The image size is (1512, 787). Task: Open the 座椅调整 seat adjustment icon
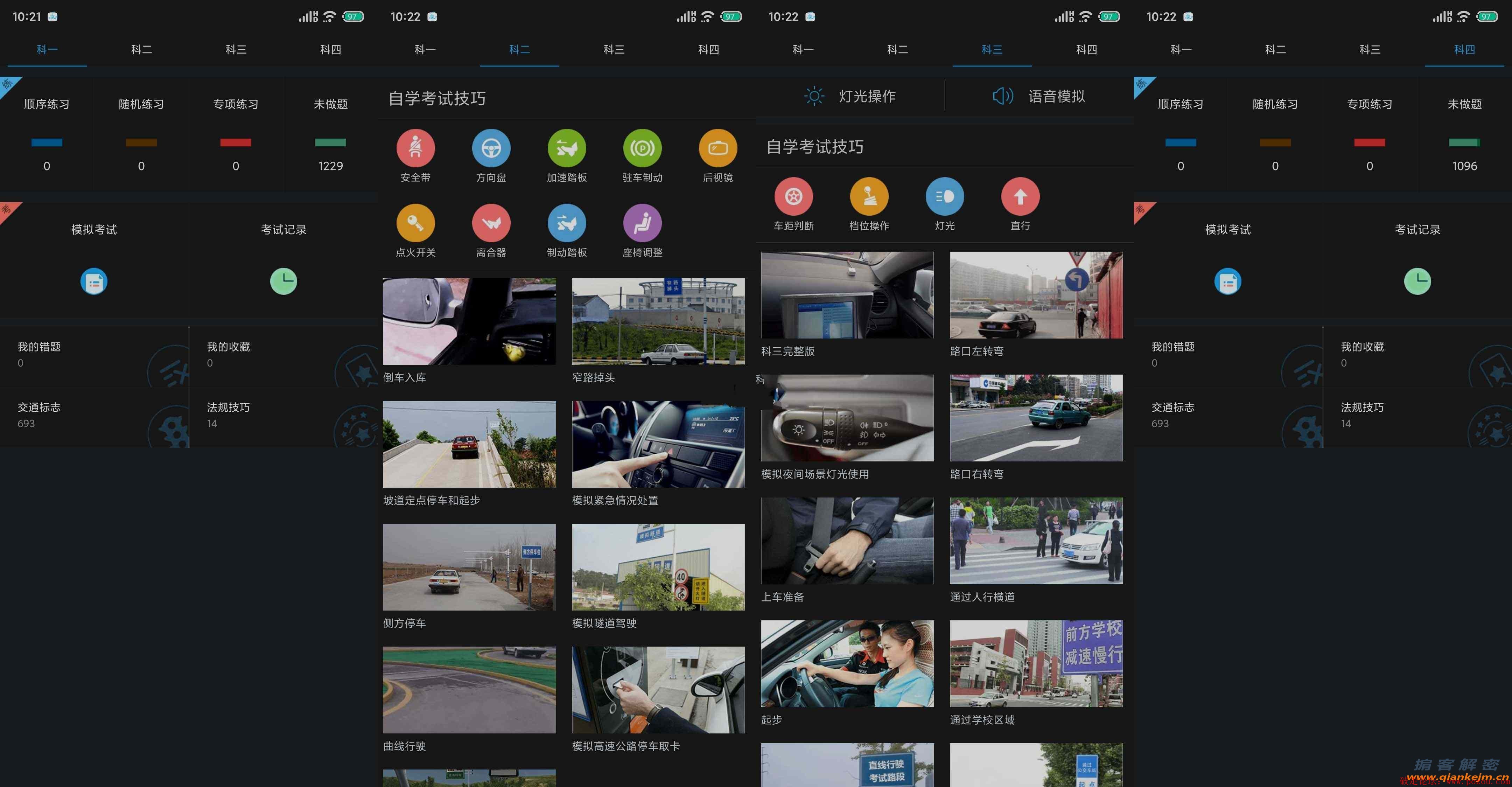point(642,223)
